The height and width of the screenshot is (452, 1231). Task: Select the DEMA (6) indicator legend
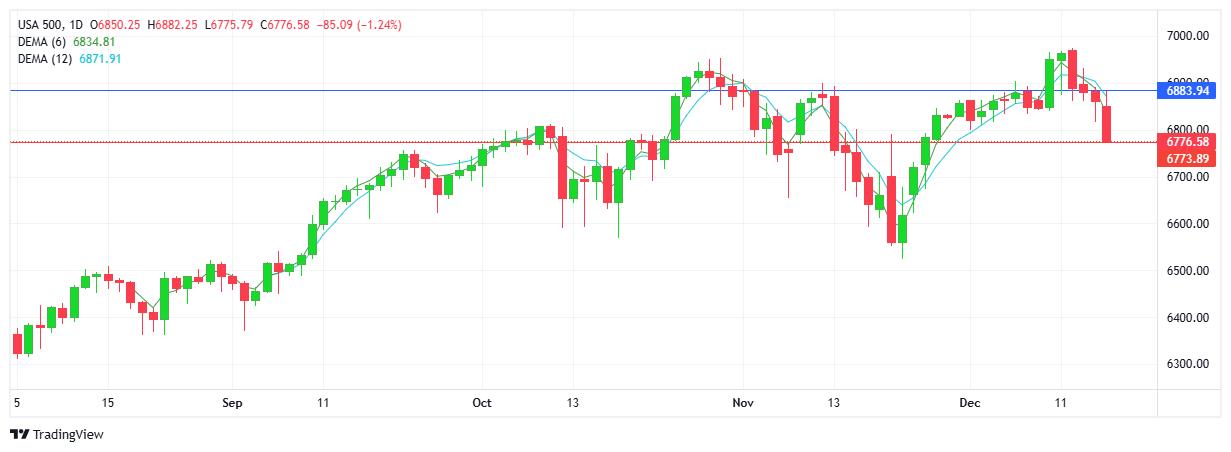pos(42,41)
